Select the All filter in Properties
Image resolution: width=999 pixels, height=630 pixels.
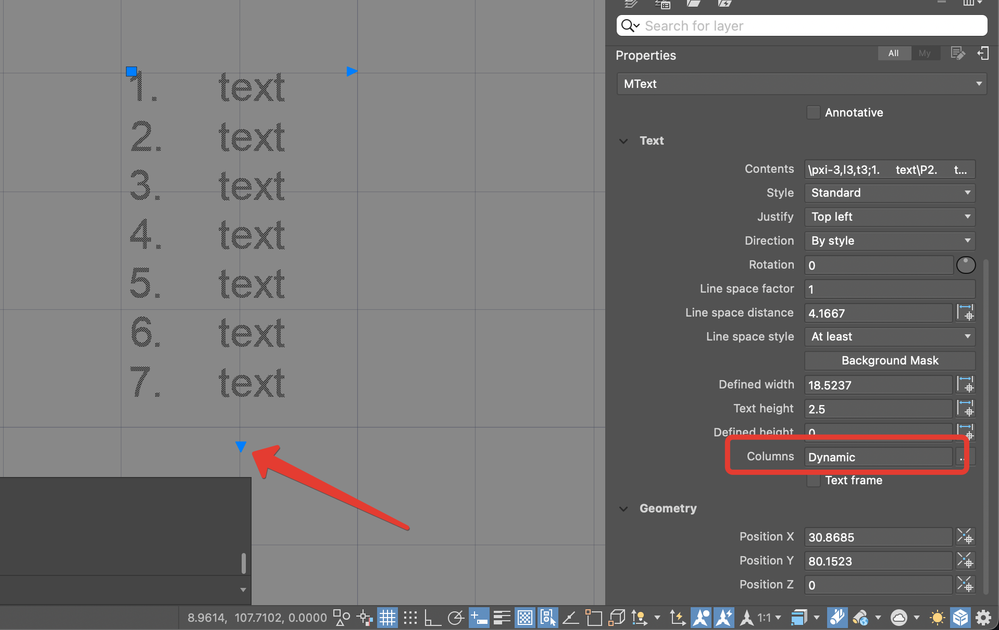893,52
